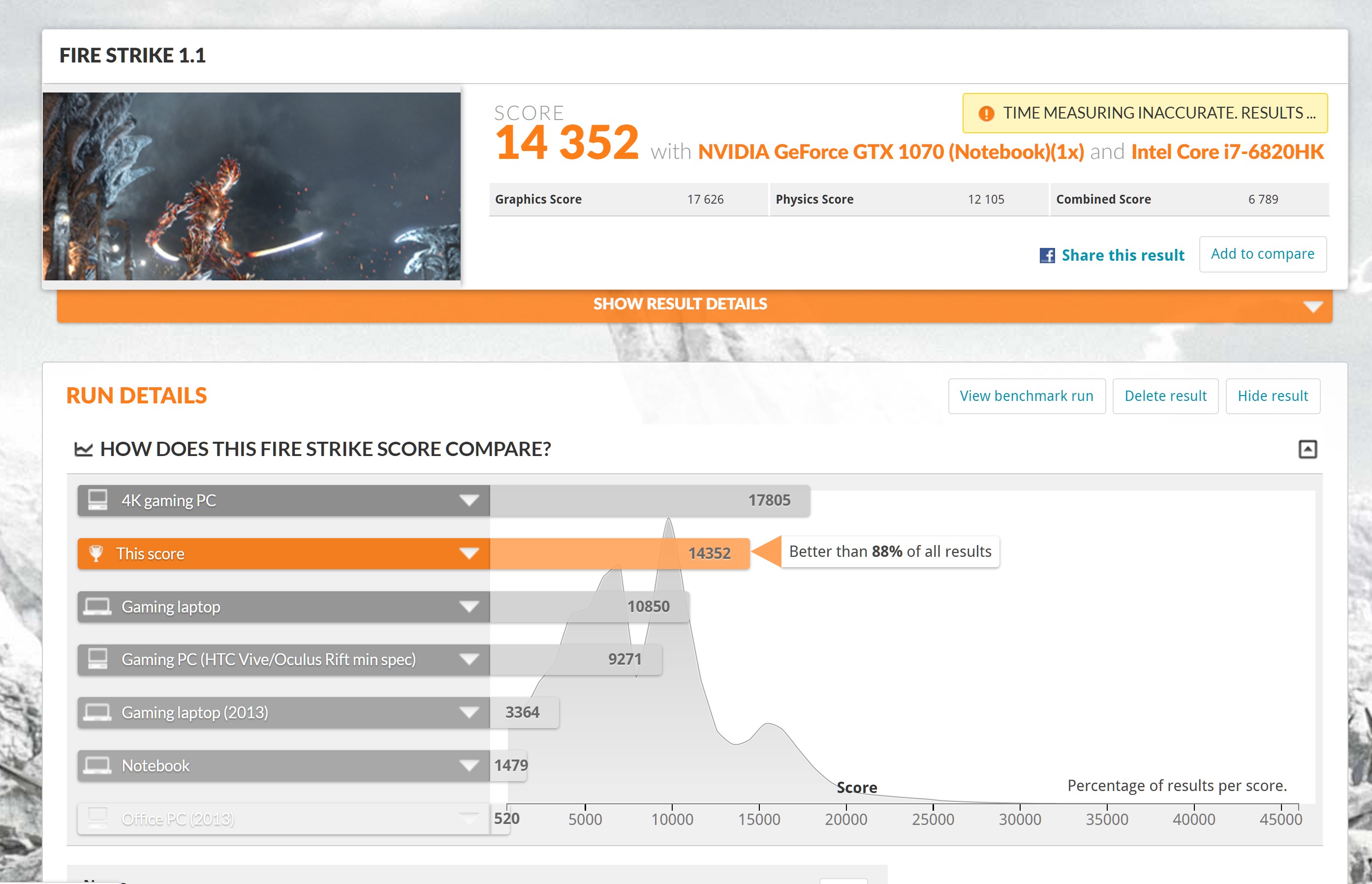
Task: Click the Gaming PC score bar showing 9271
Action: [x=575, y=660]
